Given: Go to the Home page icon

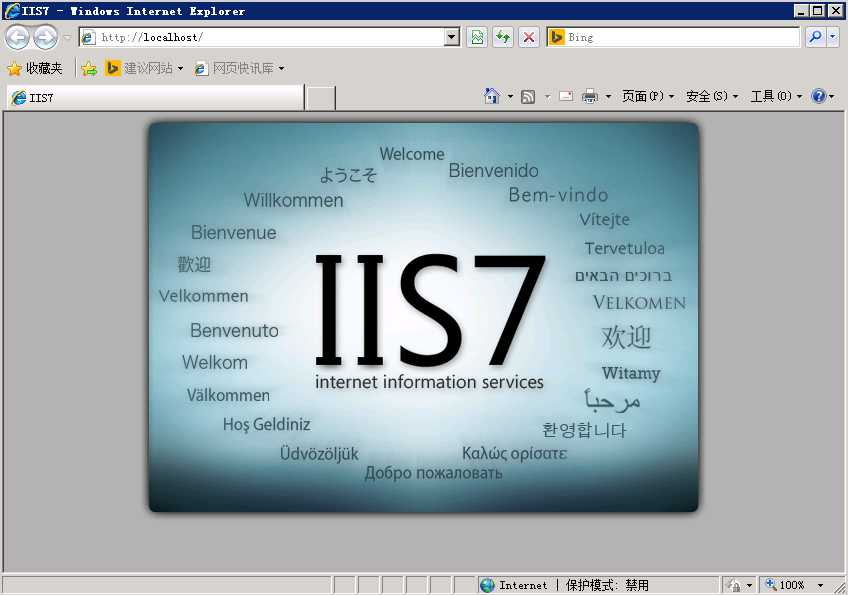Looking at the screenshot, I should click(x=491, y=96).
